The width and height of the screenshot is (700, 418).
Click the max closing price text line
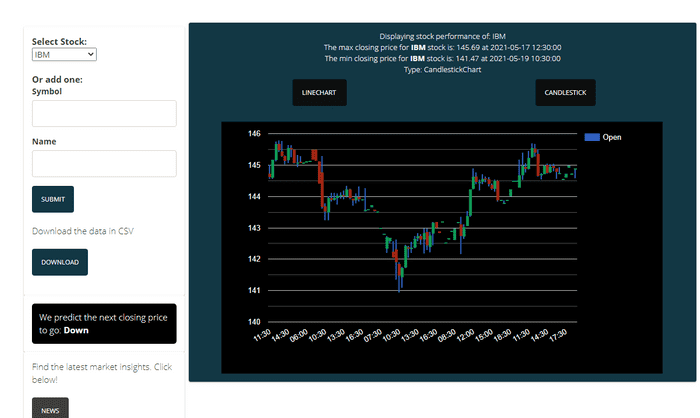click(442, 47)
